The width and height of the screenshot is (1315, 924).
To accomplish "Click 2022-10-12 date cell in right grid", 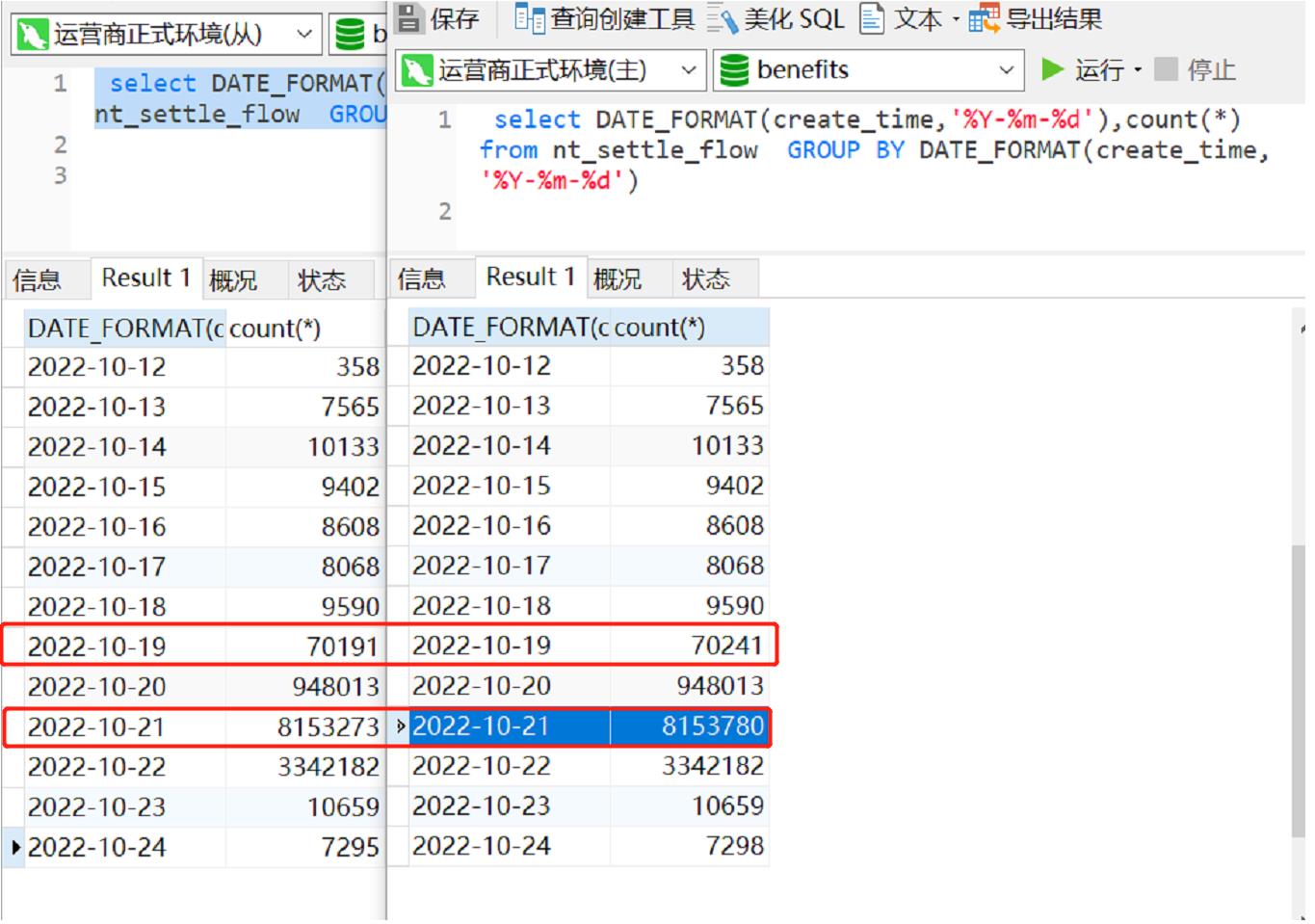I will [x=511, y=366].
